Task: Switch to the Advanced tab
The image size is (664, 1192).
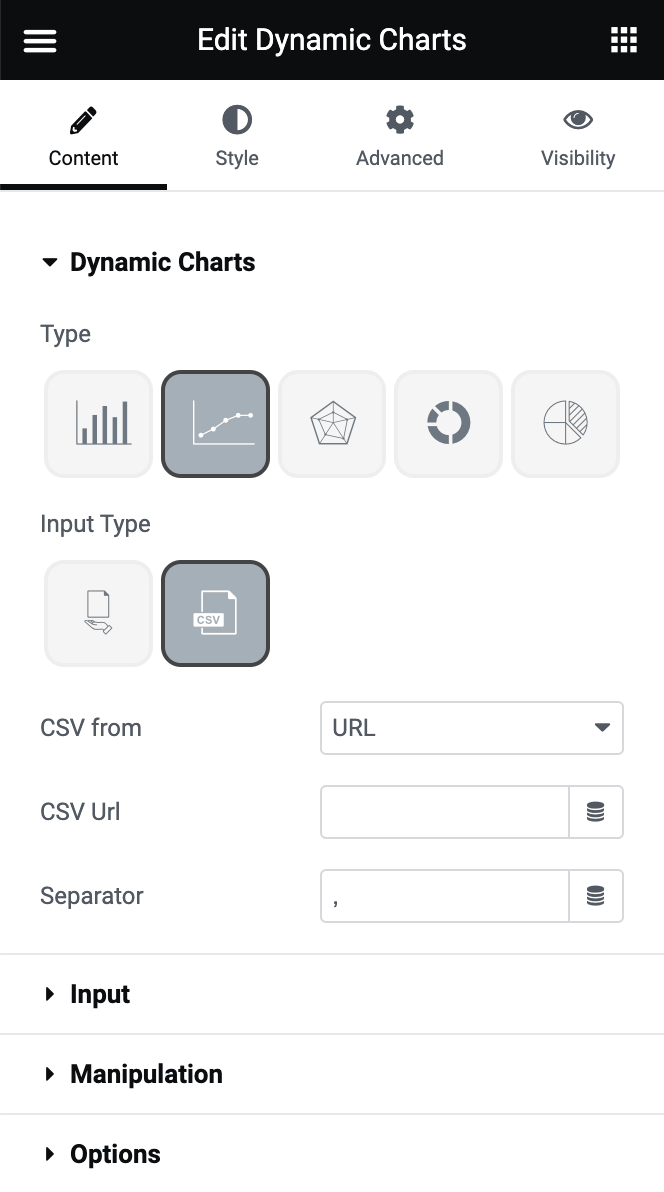Action: coord(400,138)
